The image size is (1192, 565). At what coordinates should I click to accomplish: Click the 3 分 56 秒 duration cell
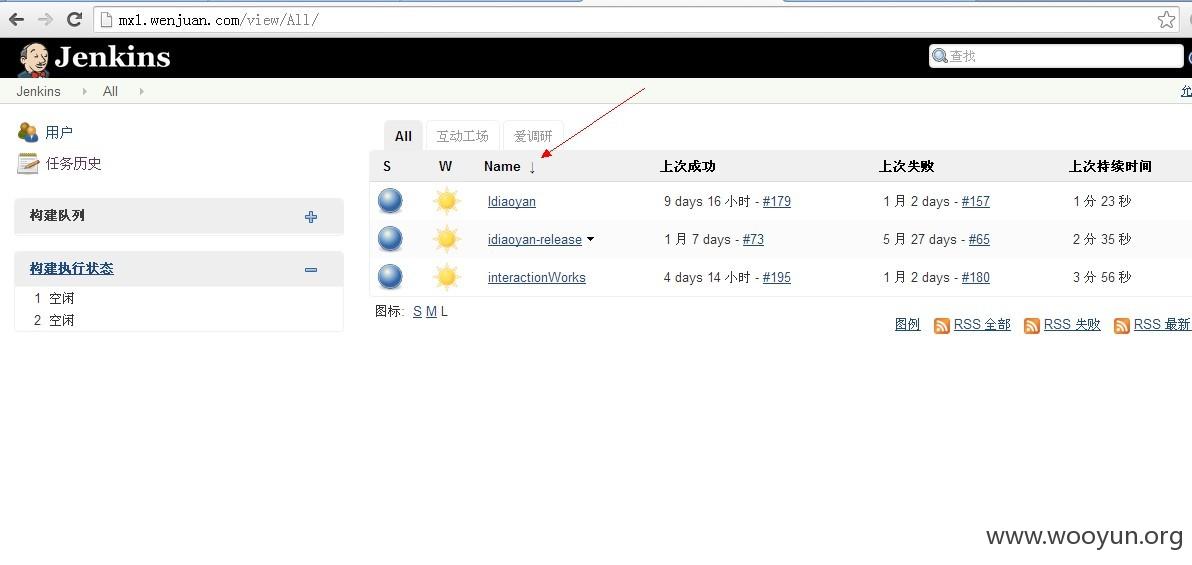[x=1102, y=278]
